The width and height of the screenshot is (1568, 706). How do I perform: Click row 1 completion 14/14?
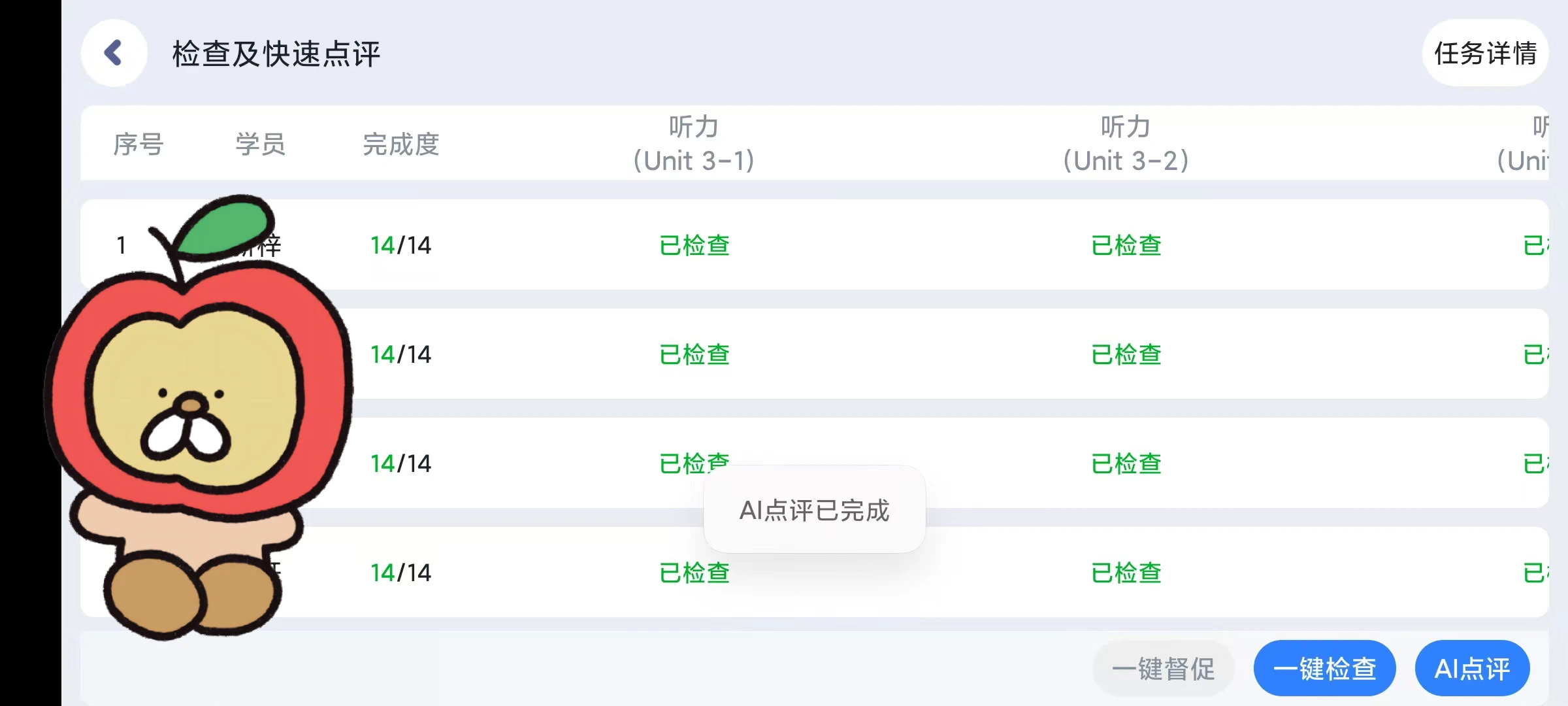point(400,246)
